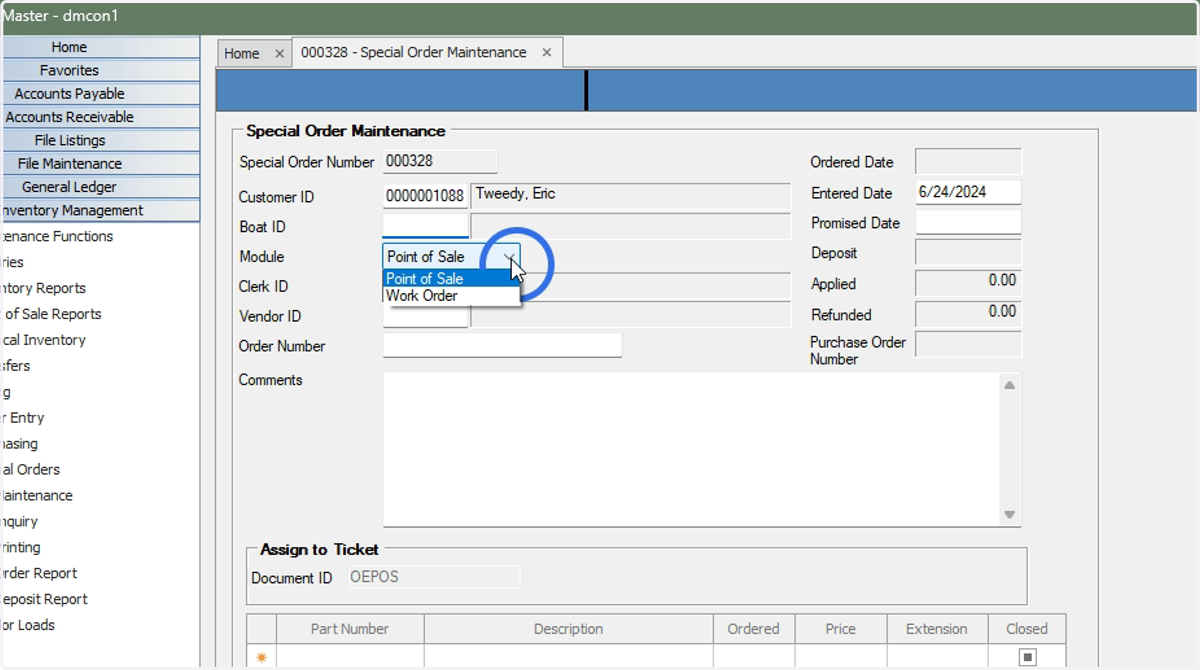Close the Home tab
The width and height of the screenshot is (1200, 670).
[279, 54]
